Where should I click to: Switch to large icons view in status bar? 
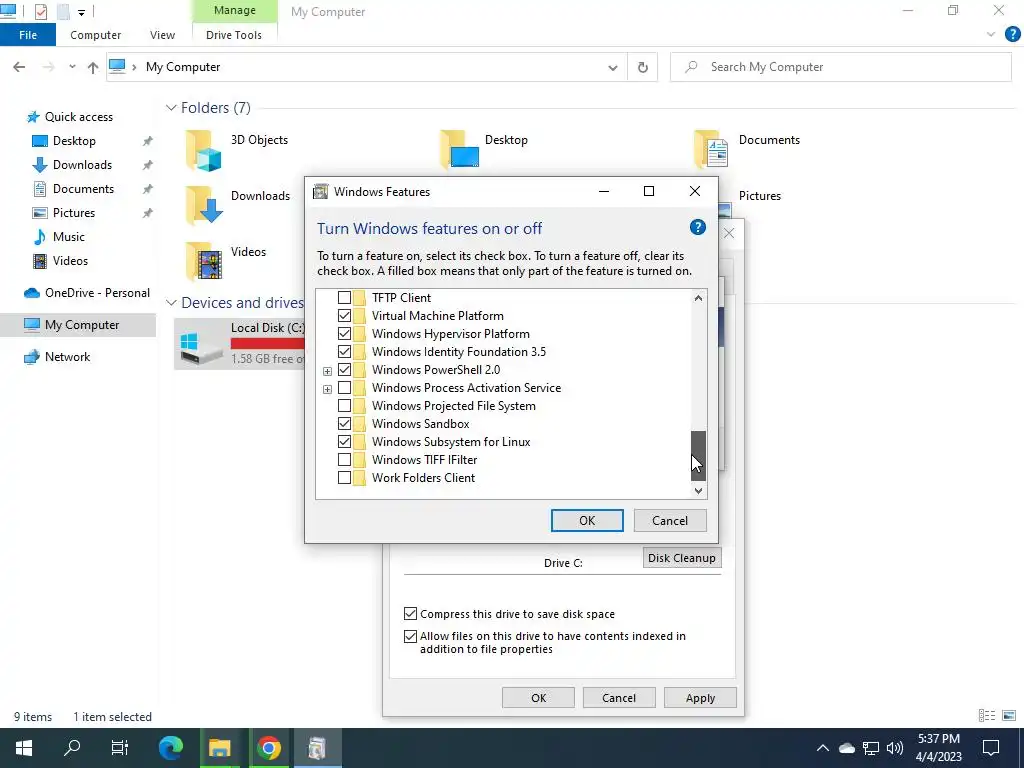click(x=1009, y=716)
